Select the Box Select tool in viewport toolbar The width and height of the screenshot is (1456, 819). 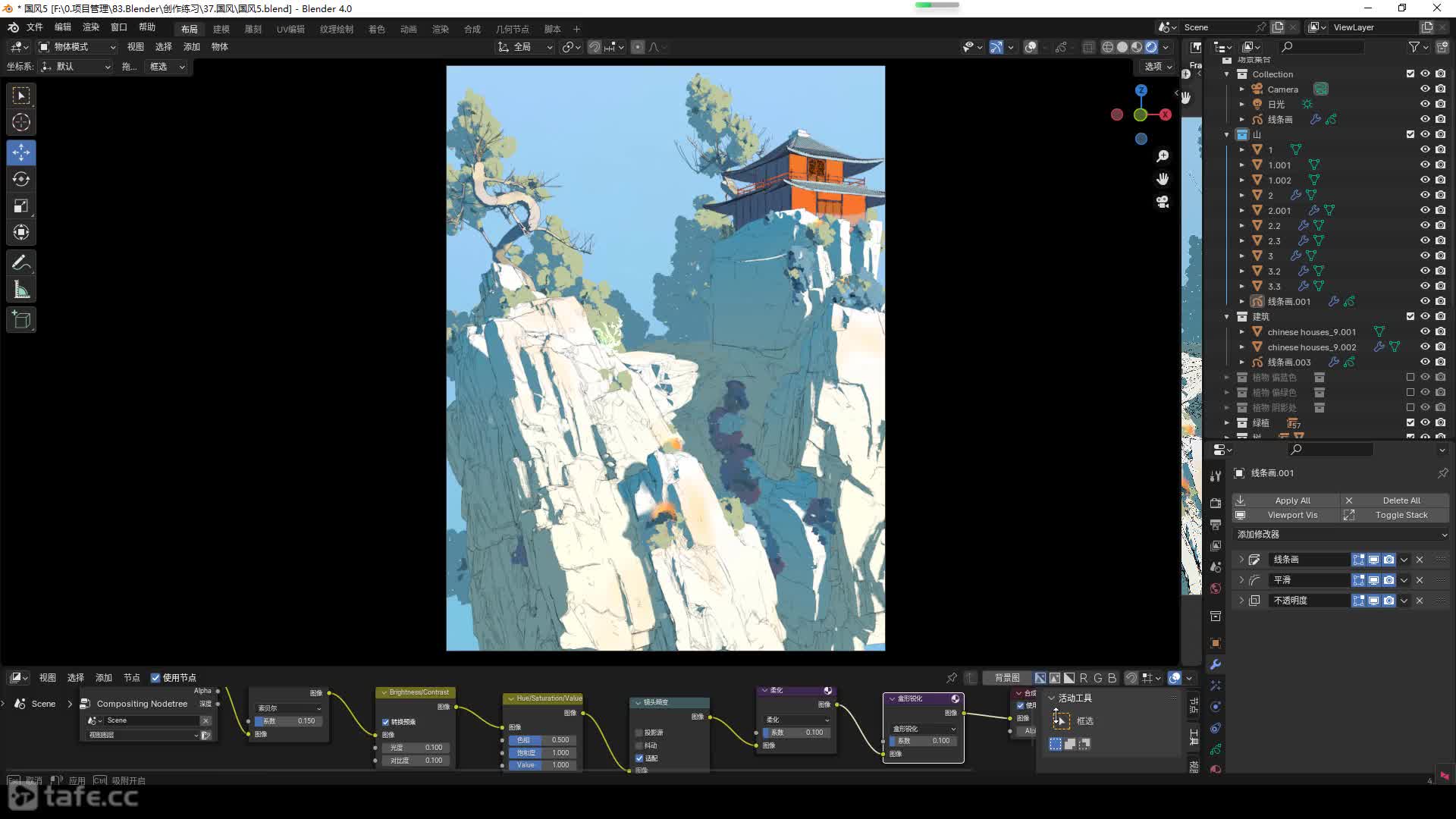point(21,96)
